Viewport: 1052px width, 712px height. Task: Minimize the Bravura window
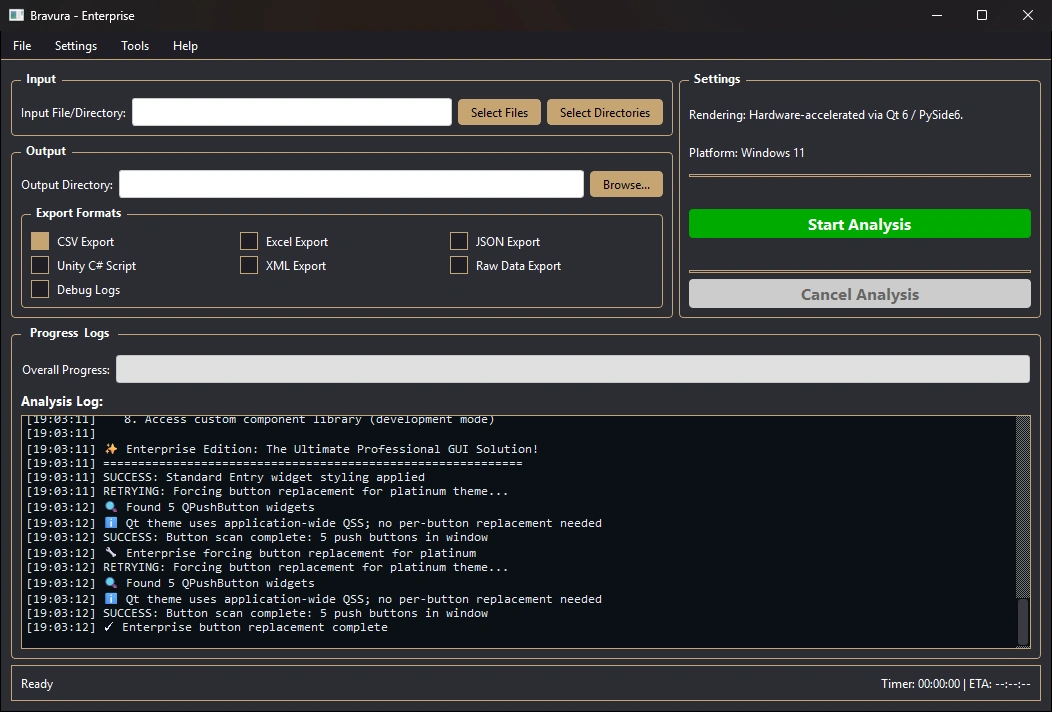[x=937, y=15]
